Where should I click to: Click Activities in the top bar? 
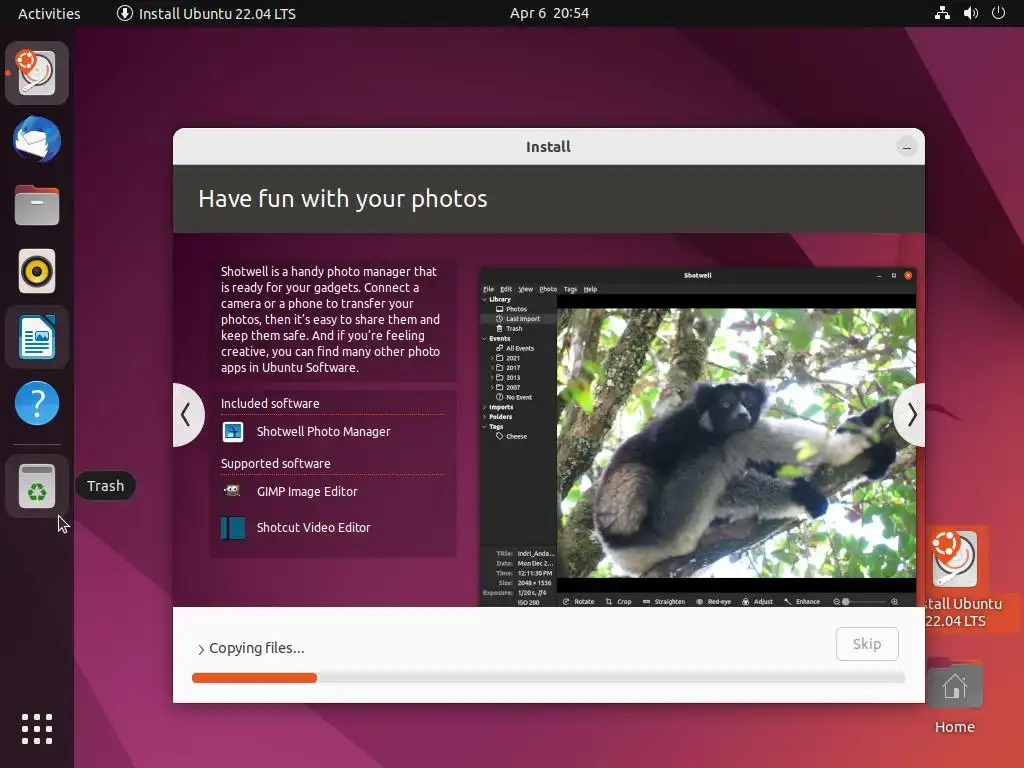click(49, 13)
